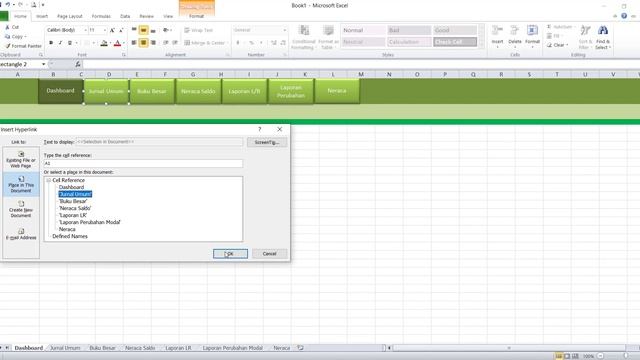Viewport: 640px width, 360px height.
Task: Open the Insert ribbon tab
Action: pos(42,16)
